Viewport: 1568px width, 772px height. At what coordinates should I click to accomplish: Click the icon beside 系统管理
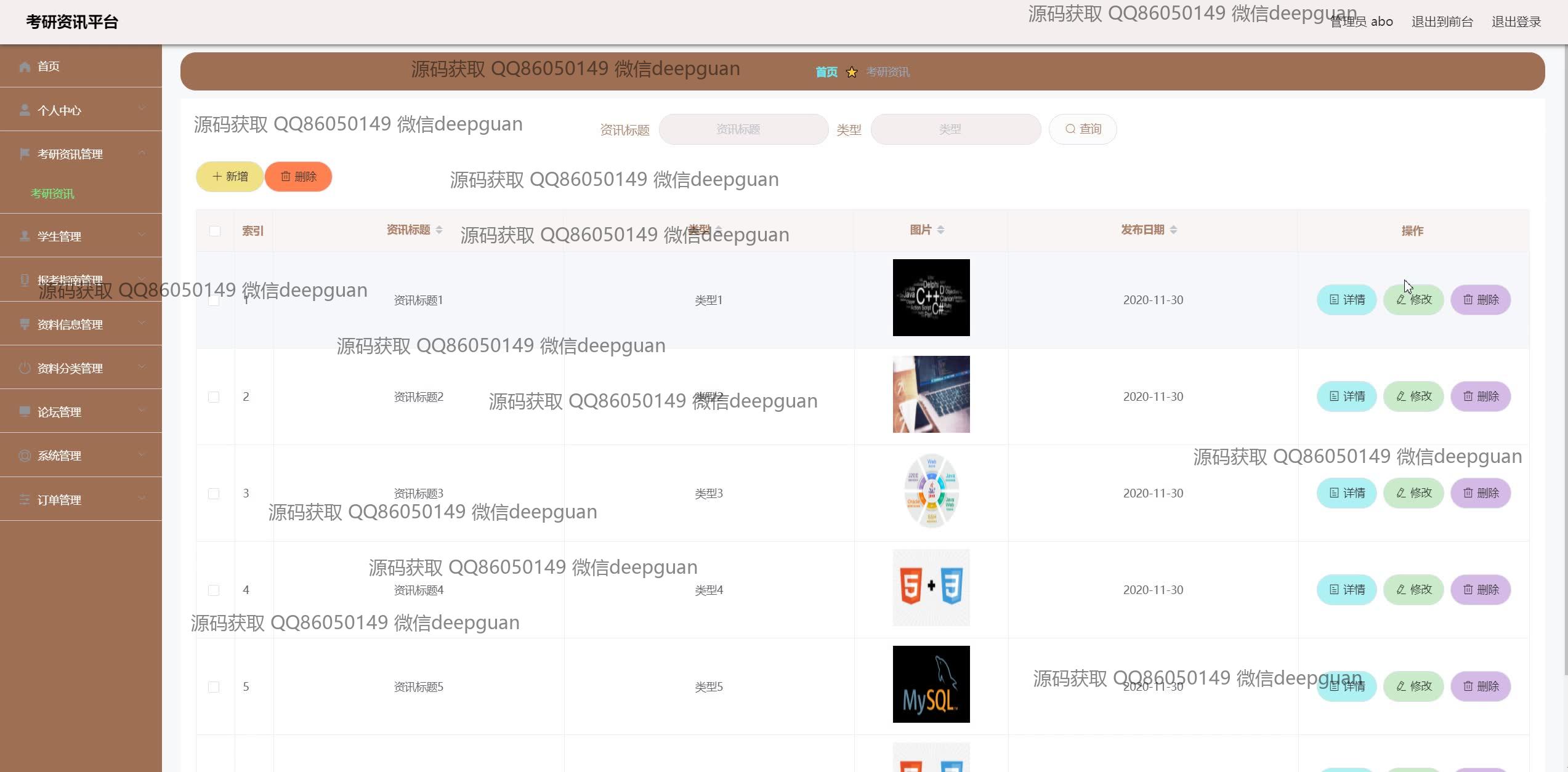[x=25, y=456]
